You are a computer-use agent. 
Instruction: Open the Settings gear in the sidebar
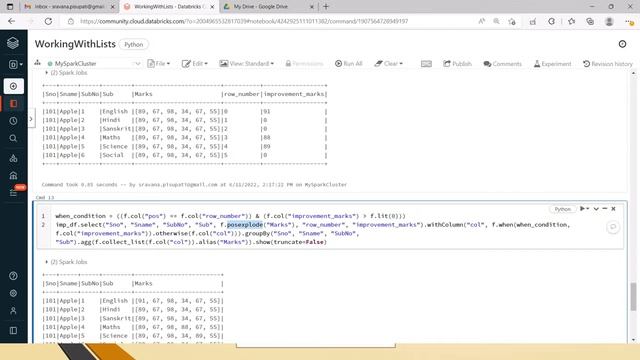point(13,293)
